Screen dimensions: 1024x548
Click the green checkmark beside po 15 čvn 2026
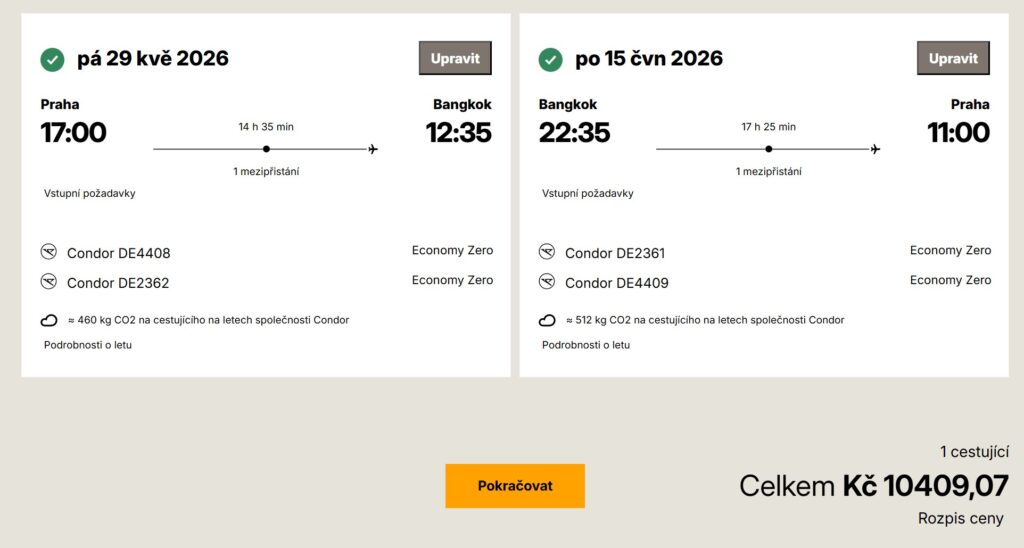tap(550, 60)
